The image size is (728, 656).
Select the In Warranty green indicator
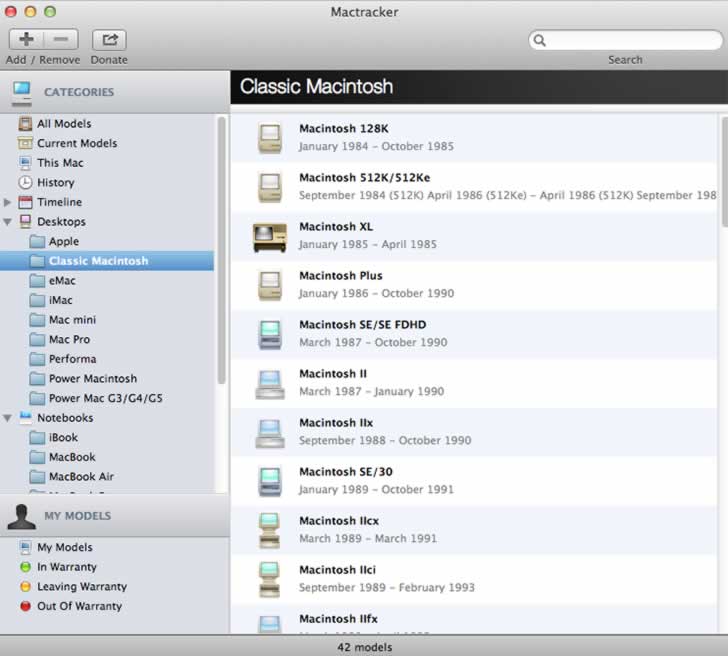[x=25, y=567]
